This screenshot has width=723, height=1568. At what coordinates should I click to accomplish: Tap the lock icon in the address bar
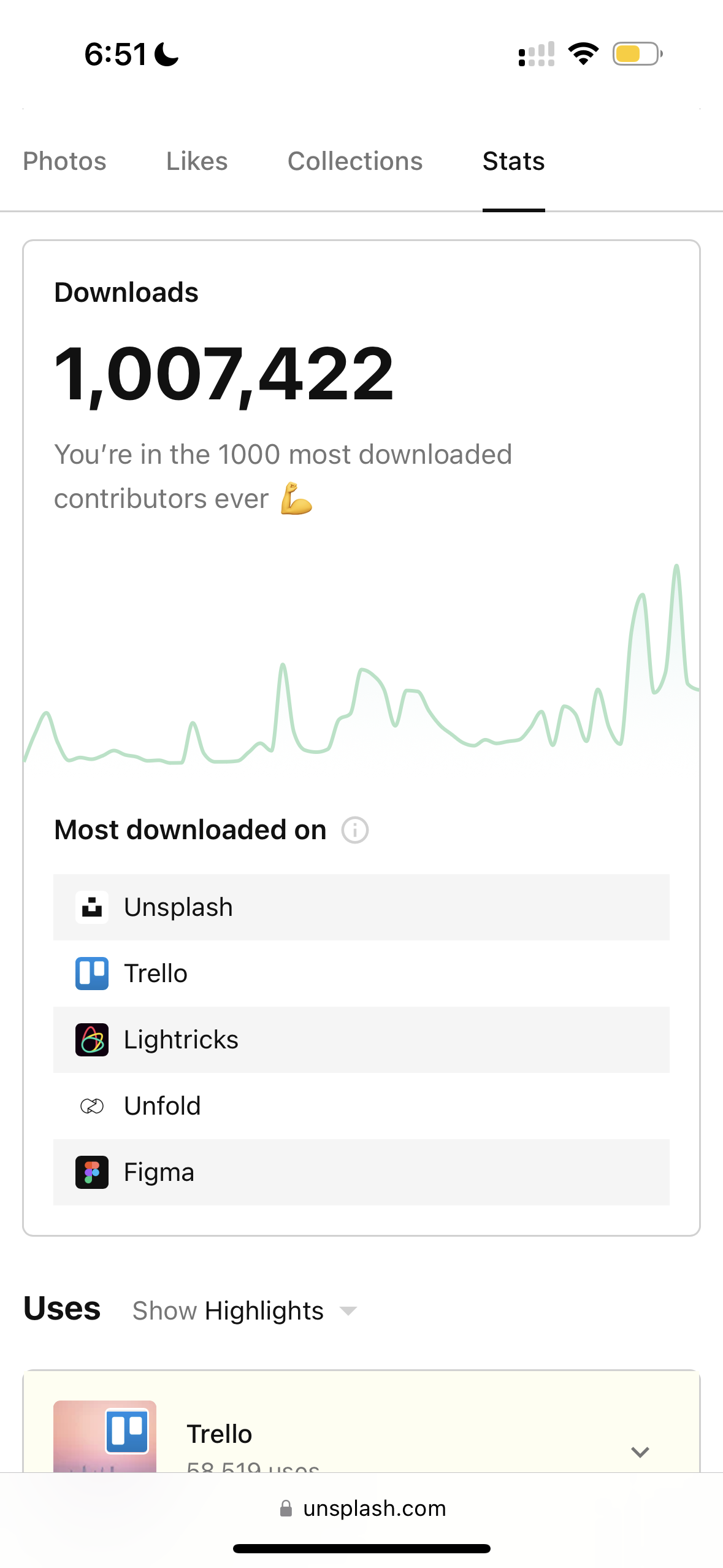coord(286,1508)
